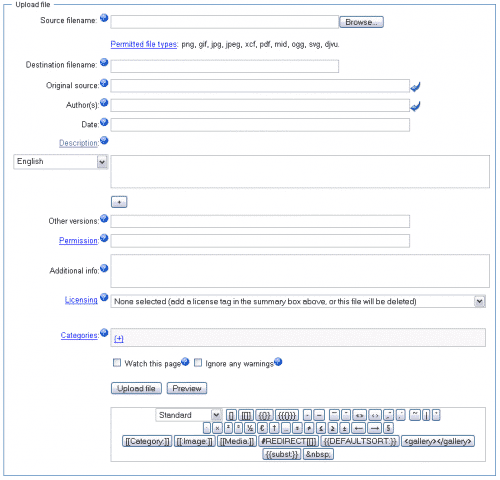Insert the vertical bar | character
Viewport: 500px width, 480px height.
426,415
